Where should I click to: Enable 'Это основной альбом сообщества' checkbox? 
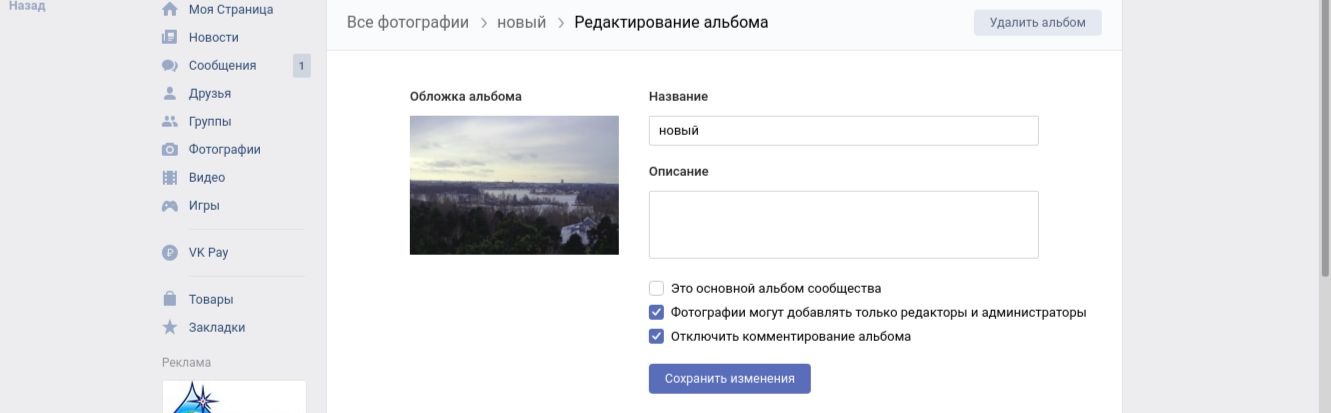[657, 288]
